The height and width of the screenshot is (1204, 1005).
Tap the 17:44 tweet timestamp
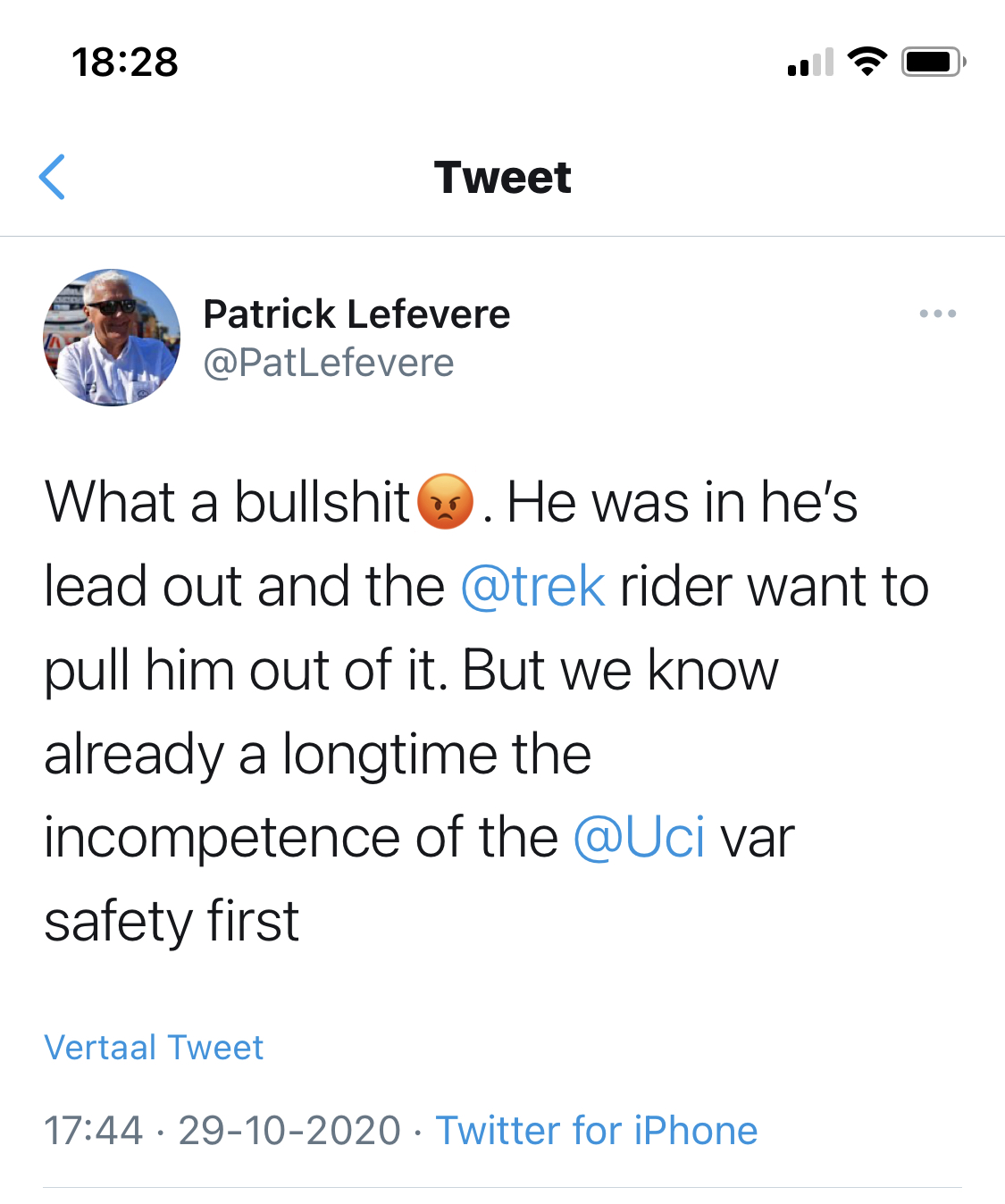(x=94, y=1130)
